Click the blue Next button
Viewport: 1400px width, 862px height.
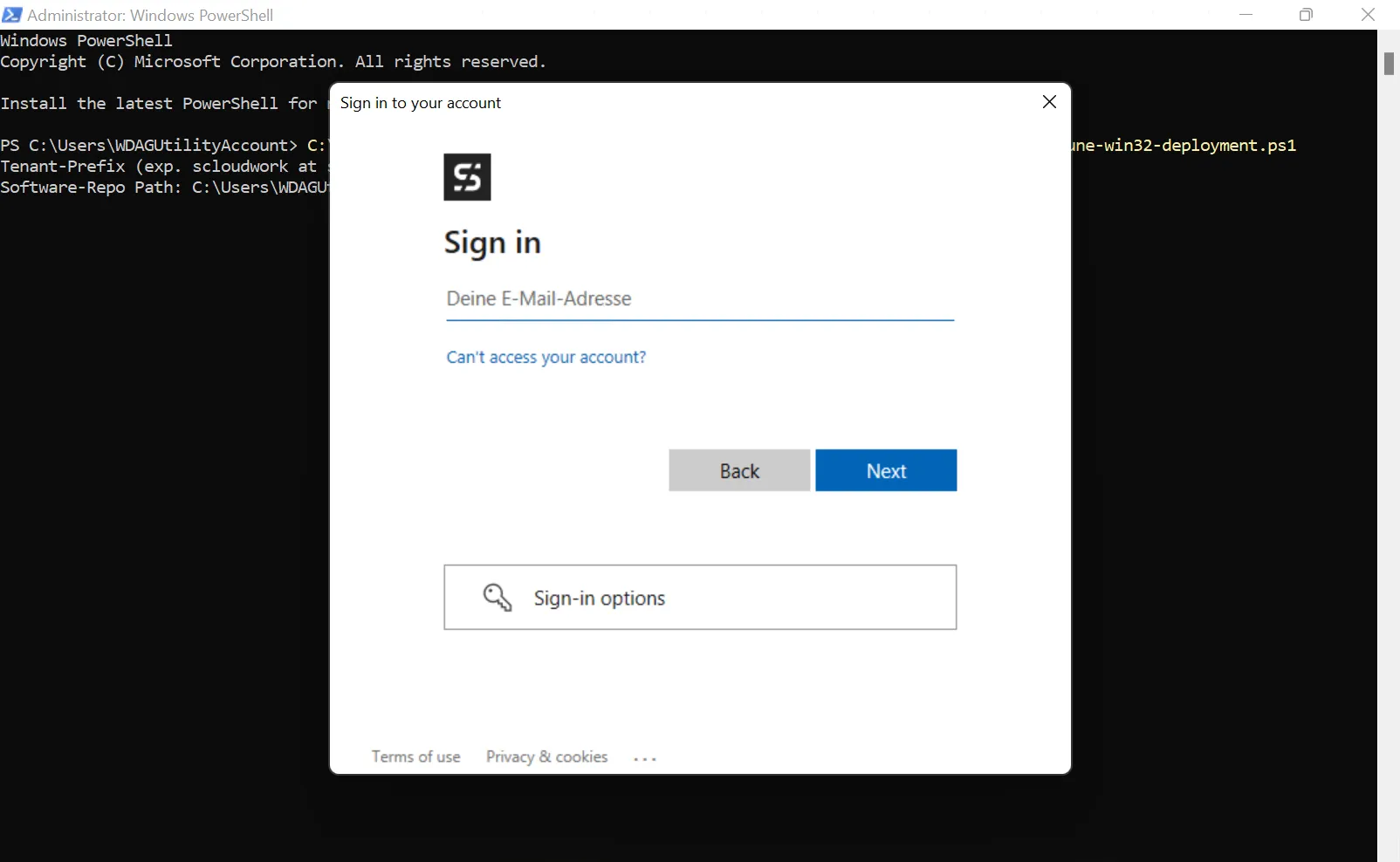(x=886, y=470)
